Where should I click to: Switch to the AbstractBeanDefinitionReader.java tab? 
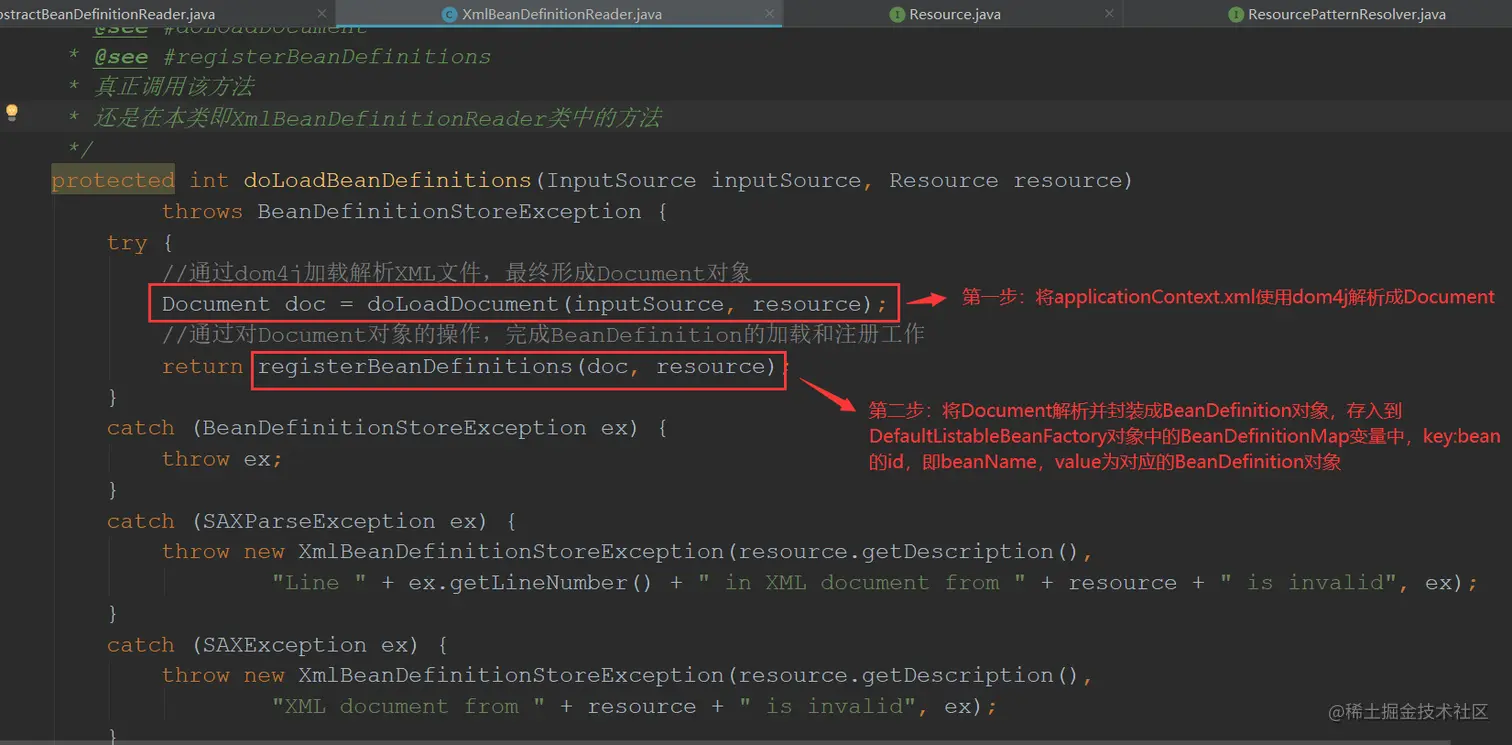[x=107, y=14]
